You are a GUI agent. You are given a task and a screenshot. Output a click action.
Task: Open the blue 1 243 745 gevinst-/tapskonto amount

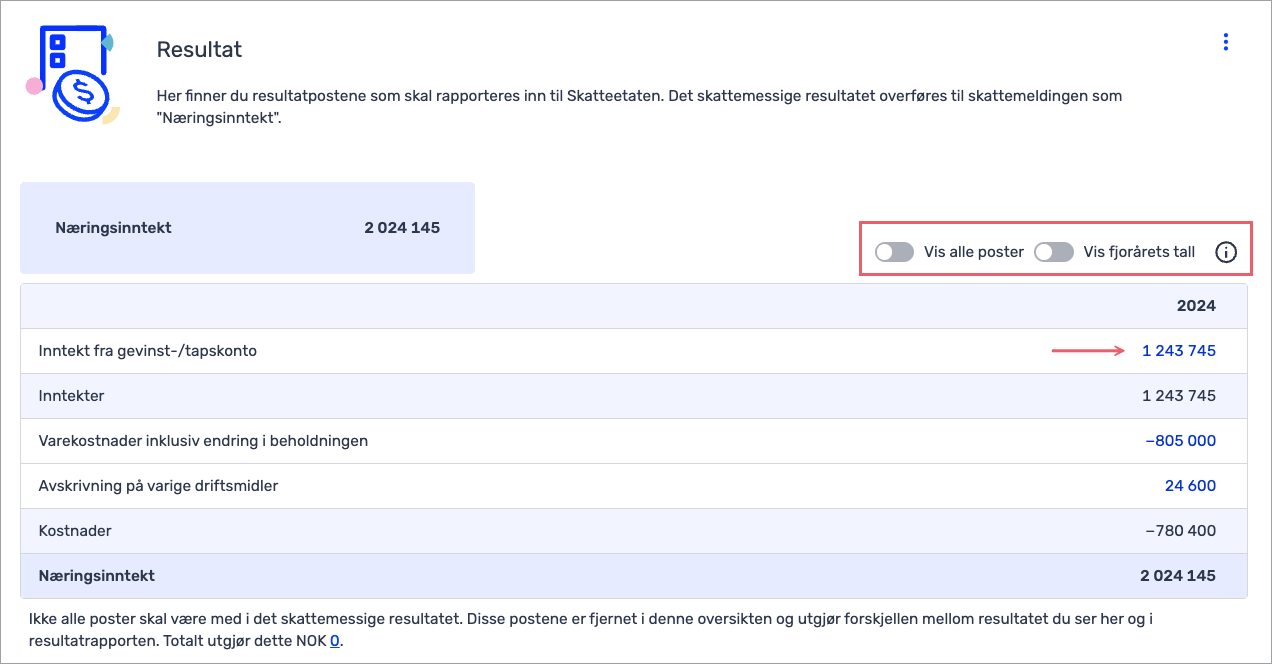tap(1179, 351)
